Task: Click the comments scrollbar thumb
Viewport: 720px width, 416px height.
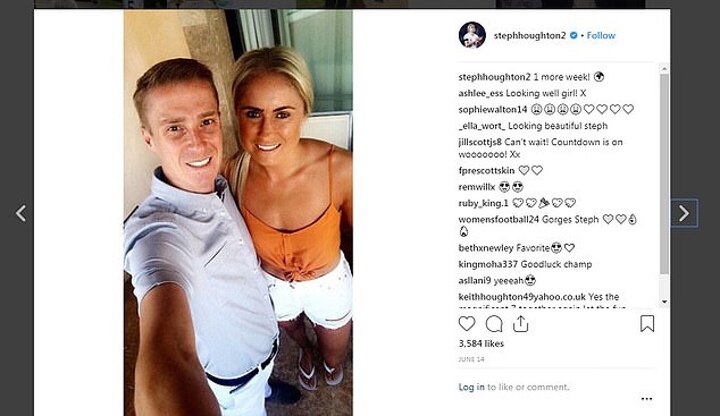Action: tap(664, 174)
